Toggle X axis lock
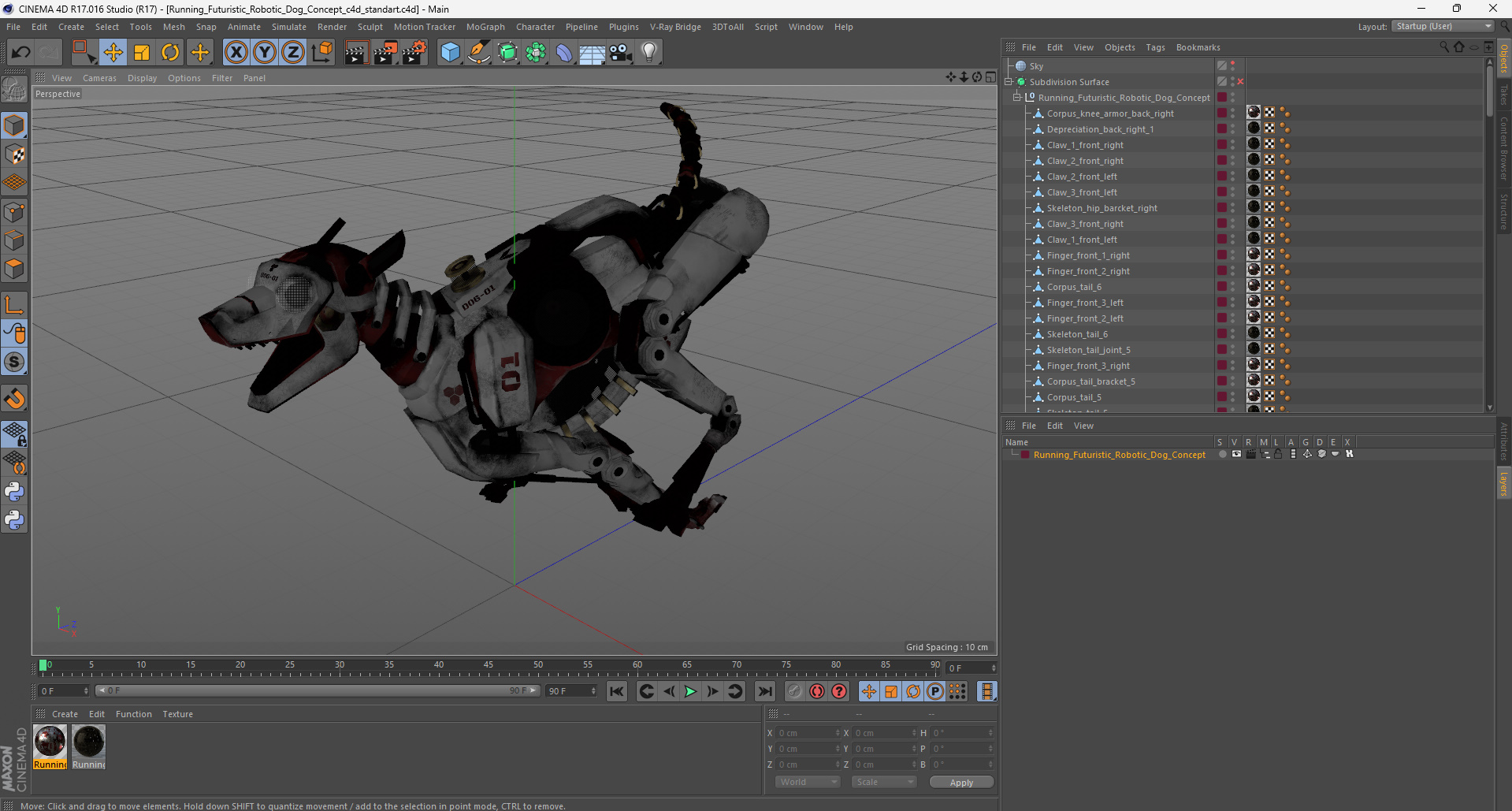 (x=236, y=53)
